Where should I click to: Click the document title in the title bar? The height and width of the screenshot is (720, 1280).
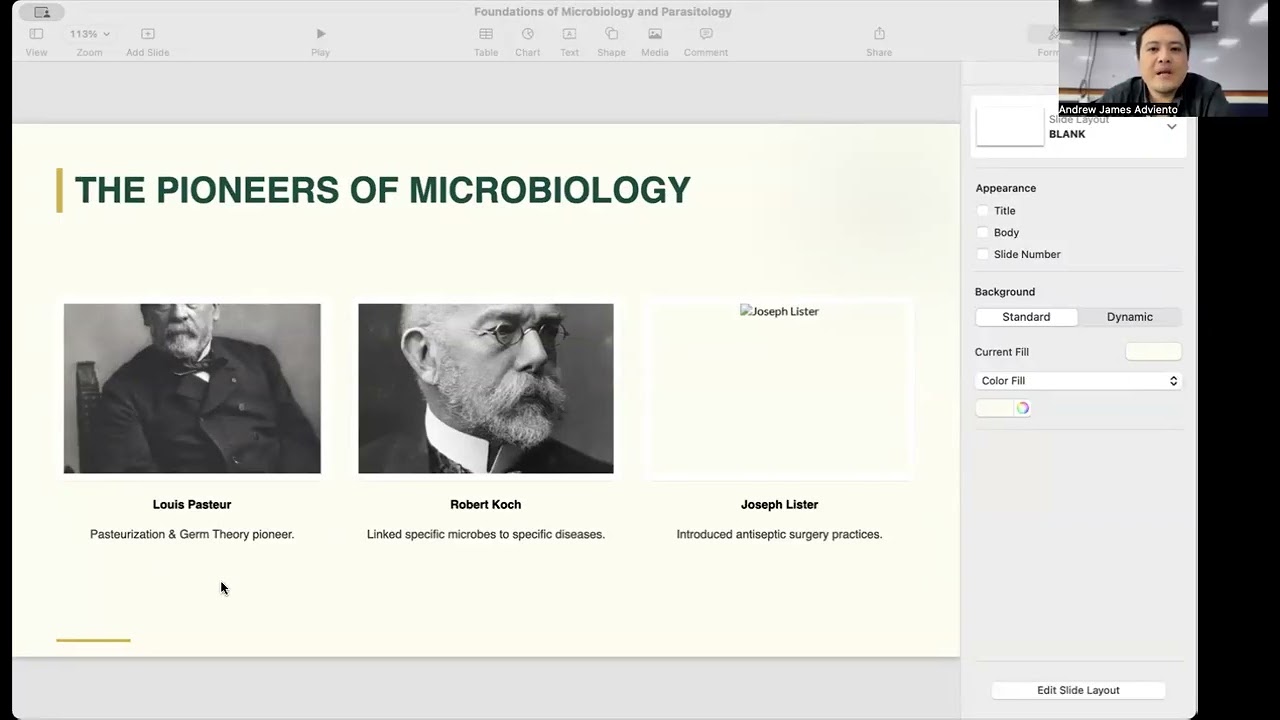click(603, 12)
